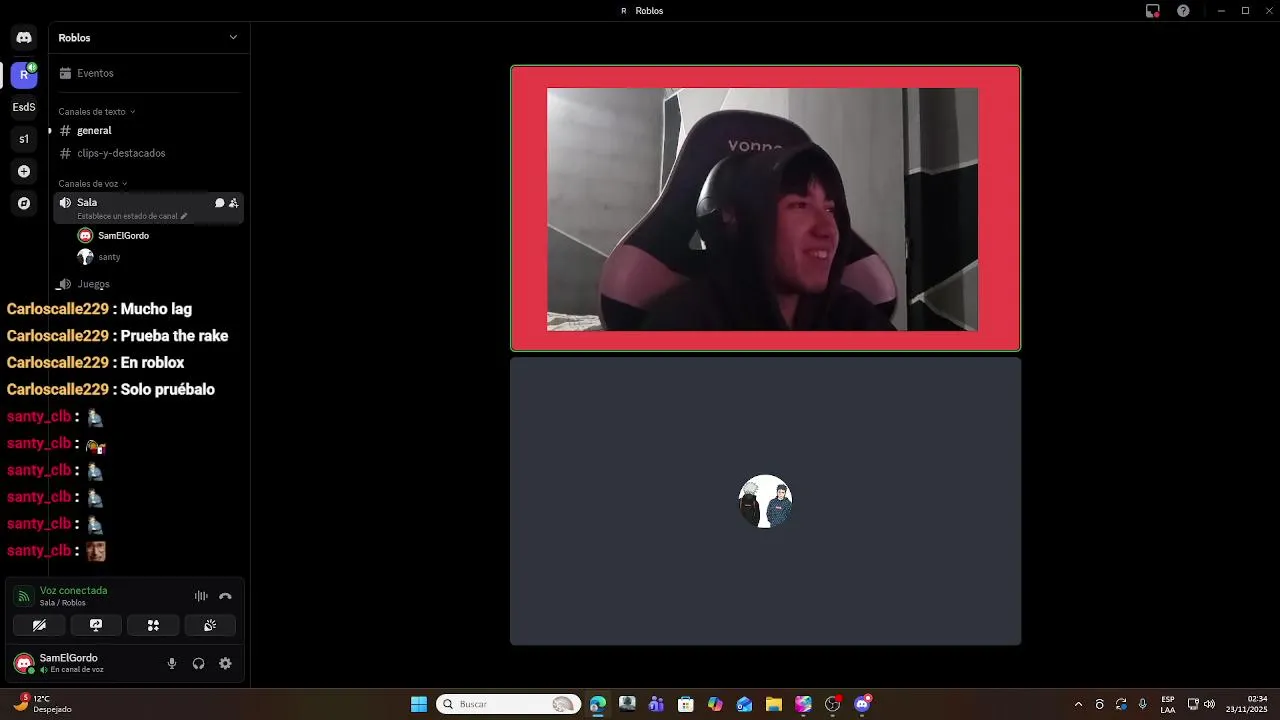1280x720 pixels.
Task: Open Discord direct messages home
Action: (x=24, y=38)
